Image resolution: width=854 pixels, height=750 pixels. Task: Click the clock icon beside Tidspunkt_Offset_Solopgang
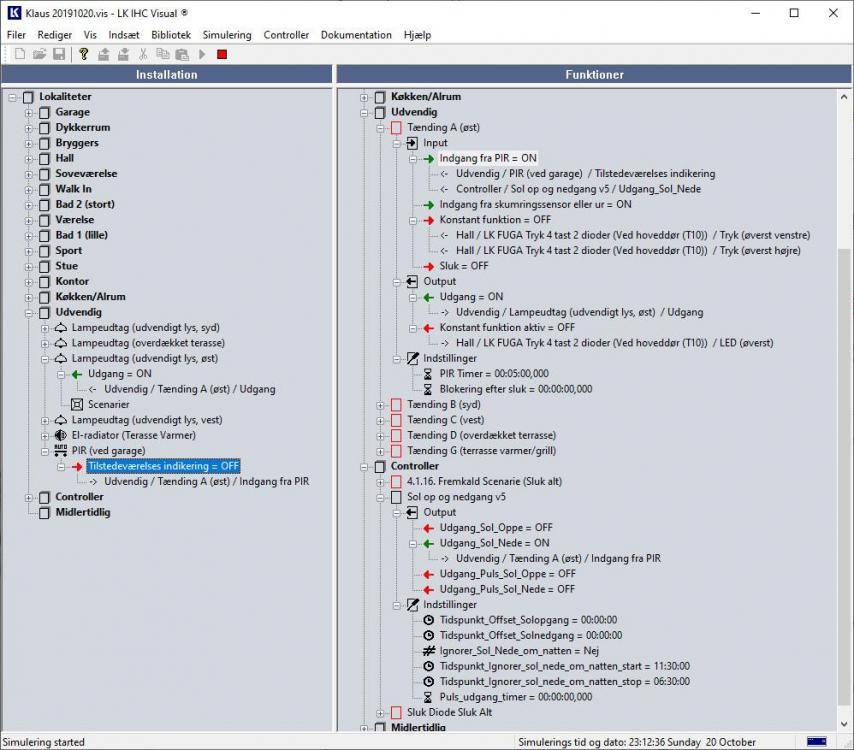(429, 620)
